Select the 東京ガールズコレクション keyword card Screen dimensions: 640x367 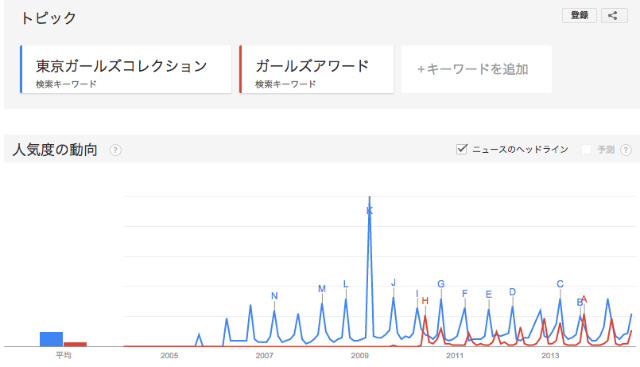(x=126, y=69)
